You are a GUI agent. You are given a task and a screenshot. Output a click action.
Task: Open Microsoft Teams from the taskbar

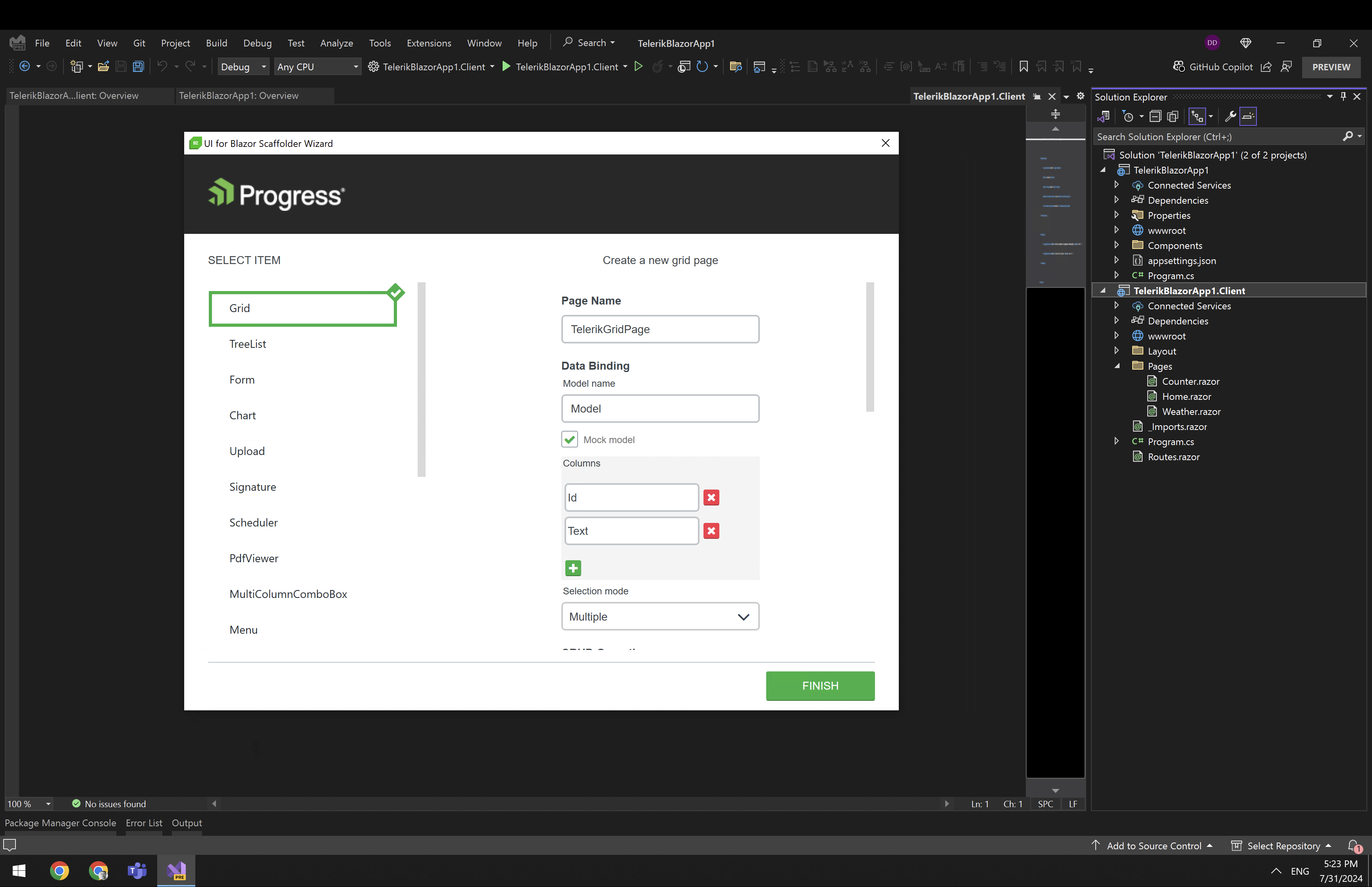click(137, 870)
